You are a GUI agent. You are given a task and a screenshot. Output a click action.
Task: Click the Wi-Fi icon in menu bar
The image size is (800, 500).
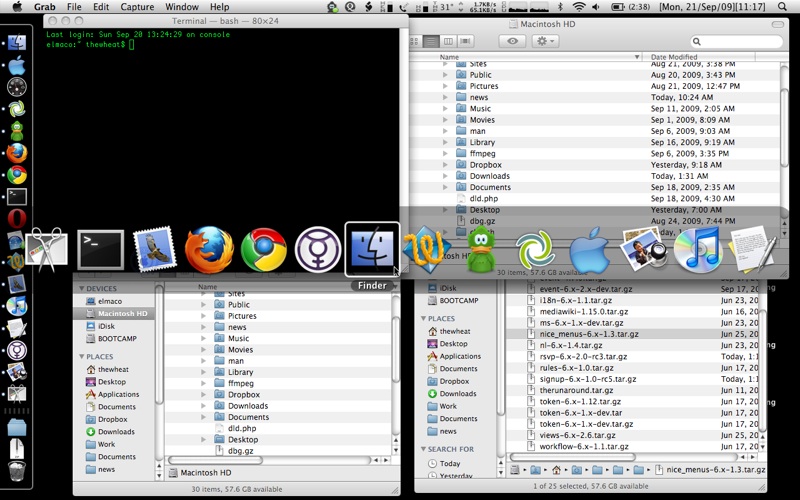[x=578, y=7]
